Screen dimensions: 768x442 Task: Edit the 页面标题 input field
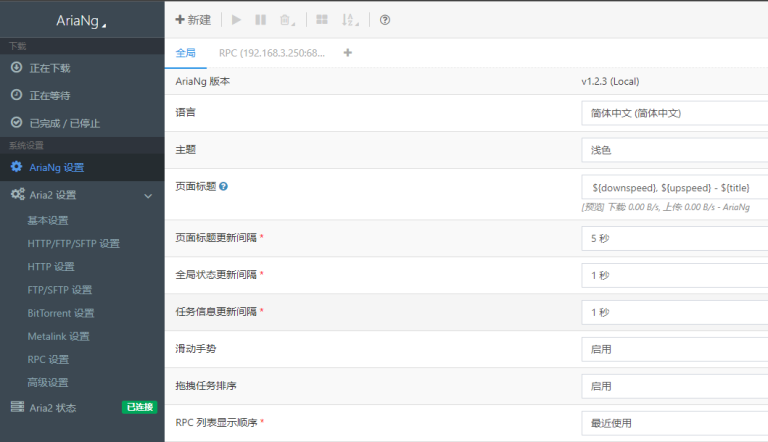pyautogui.click(x=674, y=187)
